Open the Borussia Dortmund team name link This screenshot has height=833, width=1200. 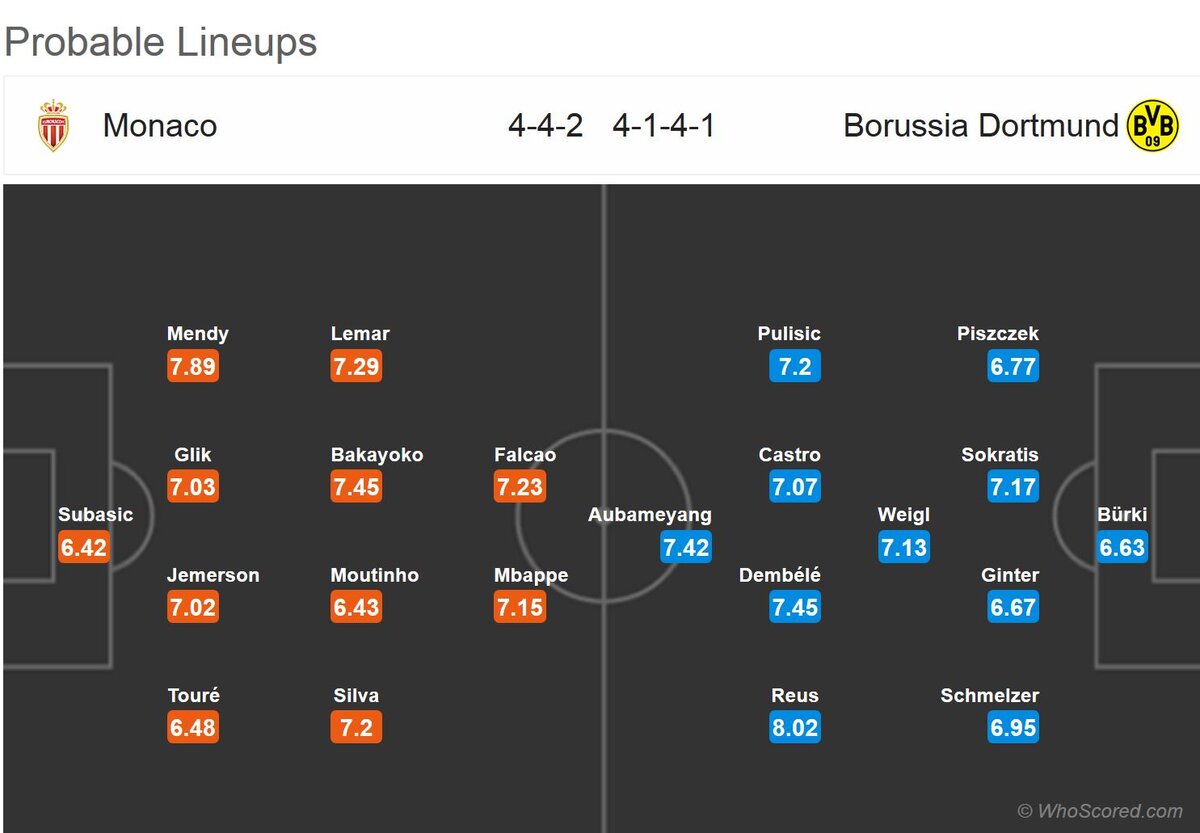click(981, 126)
